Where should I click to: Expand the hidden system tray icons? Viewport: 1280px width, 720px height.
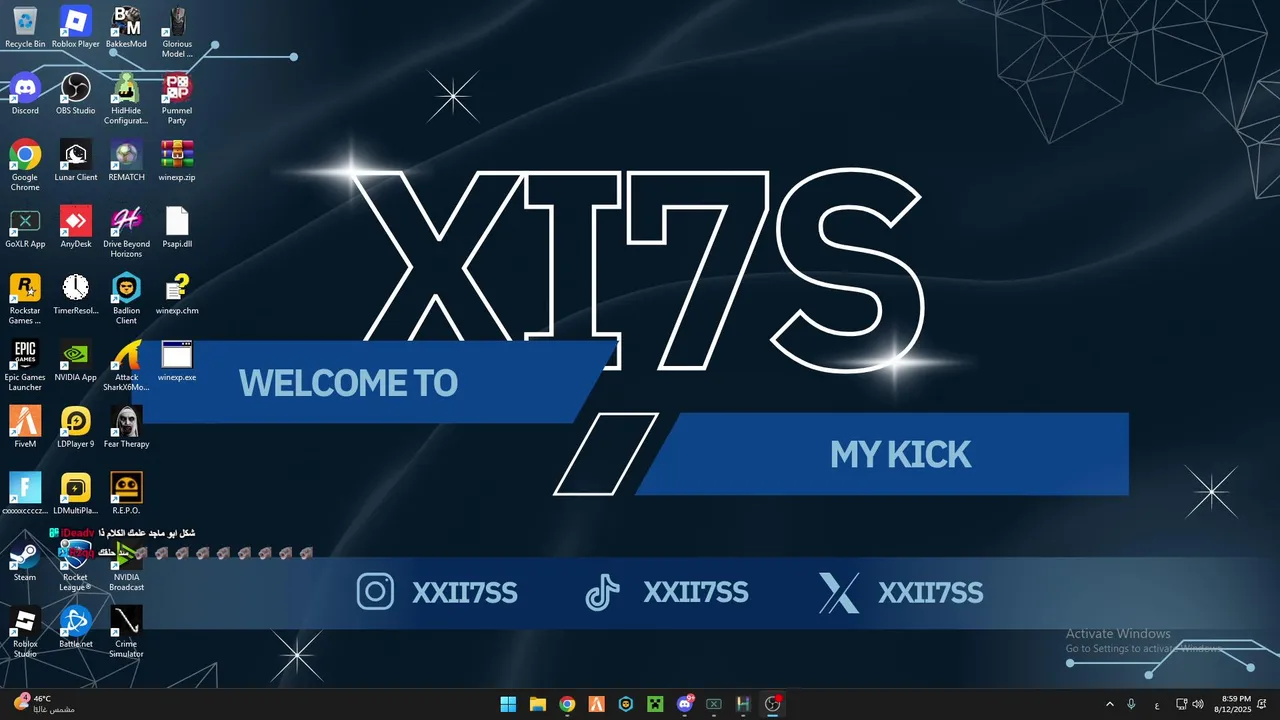click(x=1109, y=704)
